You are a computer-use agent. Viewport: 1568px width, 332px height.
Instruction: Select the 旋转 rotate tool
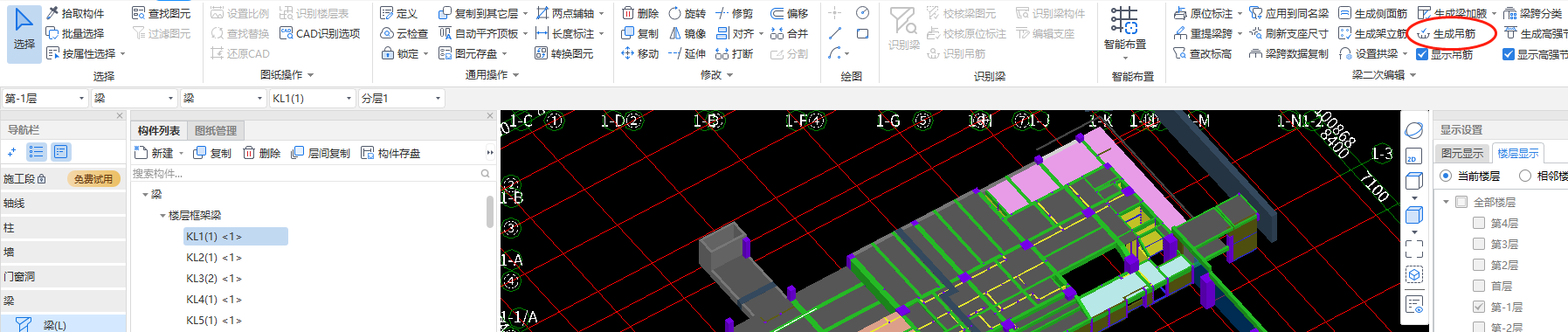click(x=687, y=13)
